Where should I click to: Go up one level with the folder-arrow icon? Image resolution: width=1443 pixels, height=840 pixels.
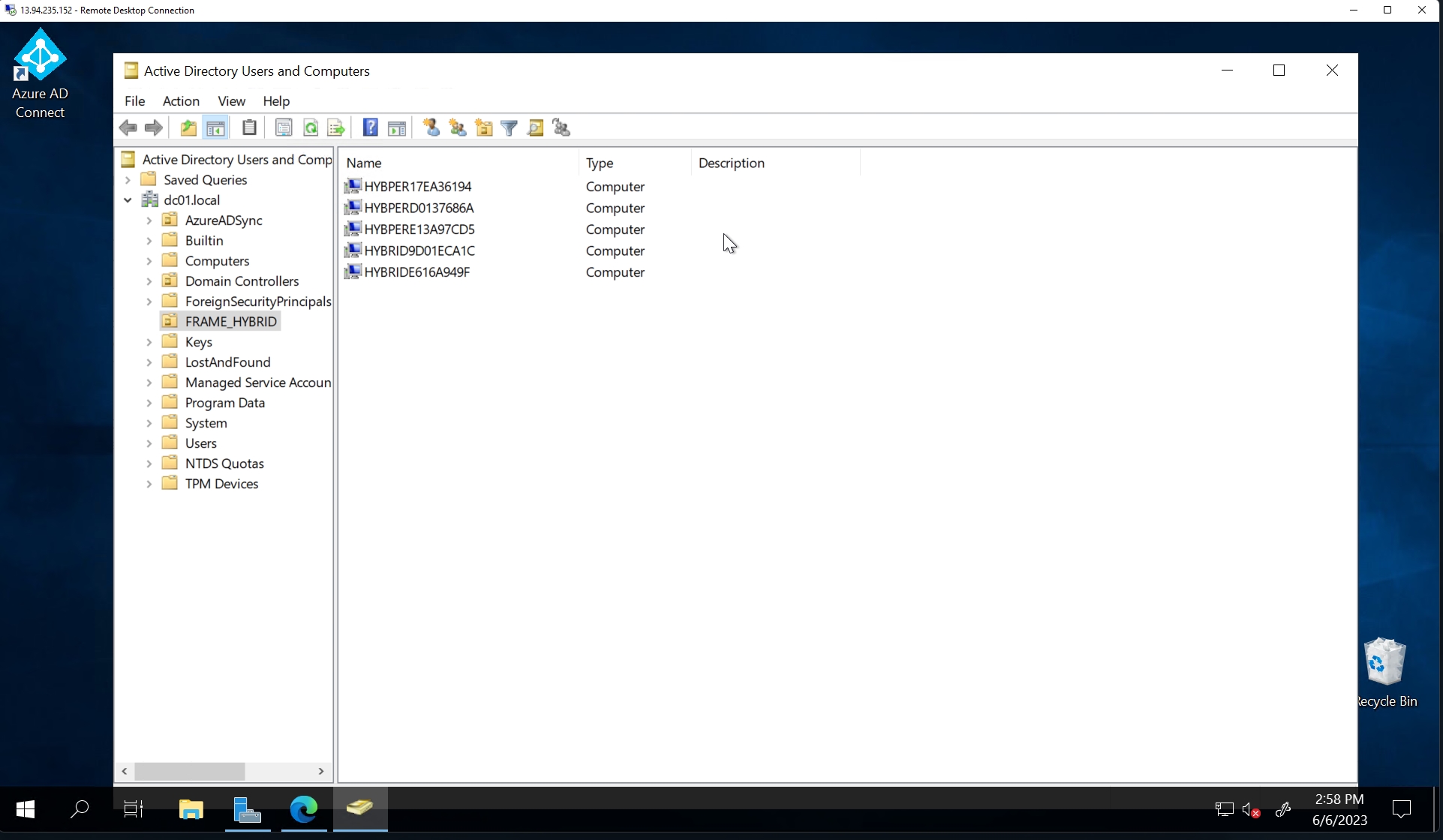[x=188, y=128]
